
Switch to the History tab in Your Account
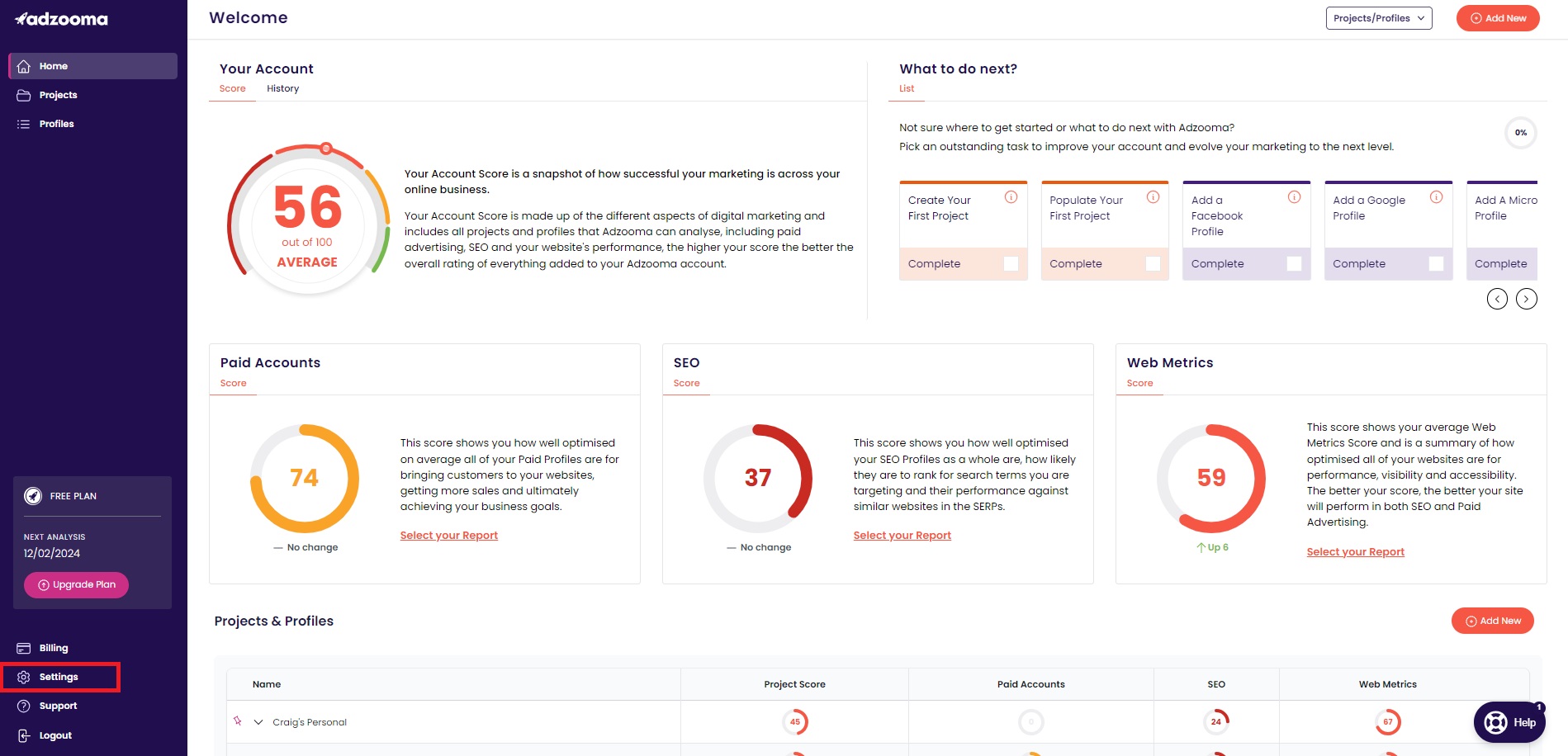tap(282, 88)
